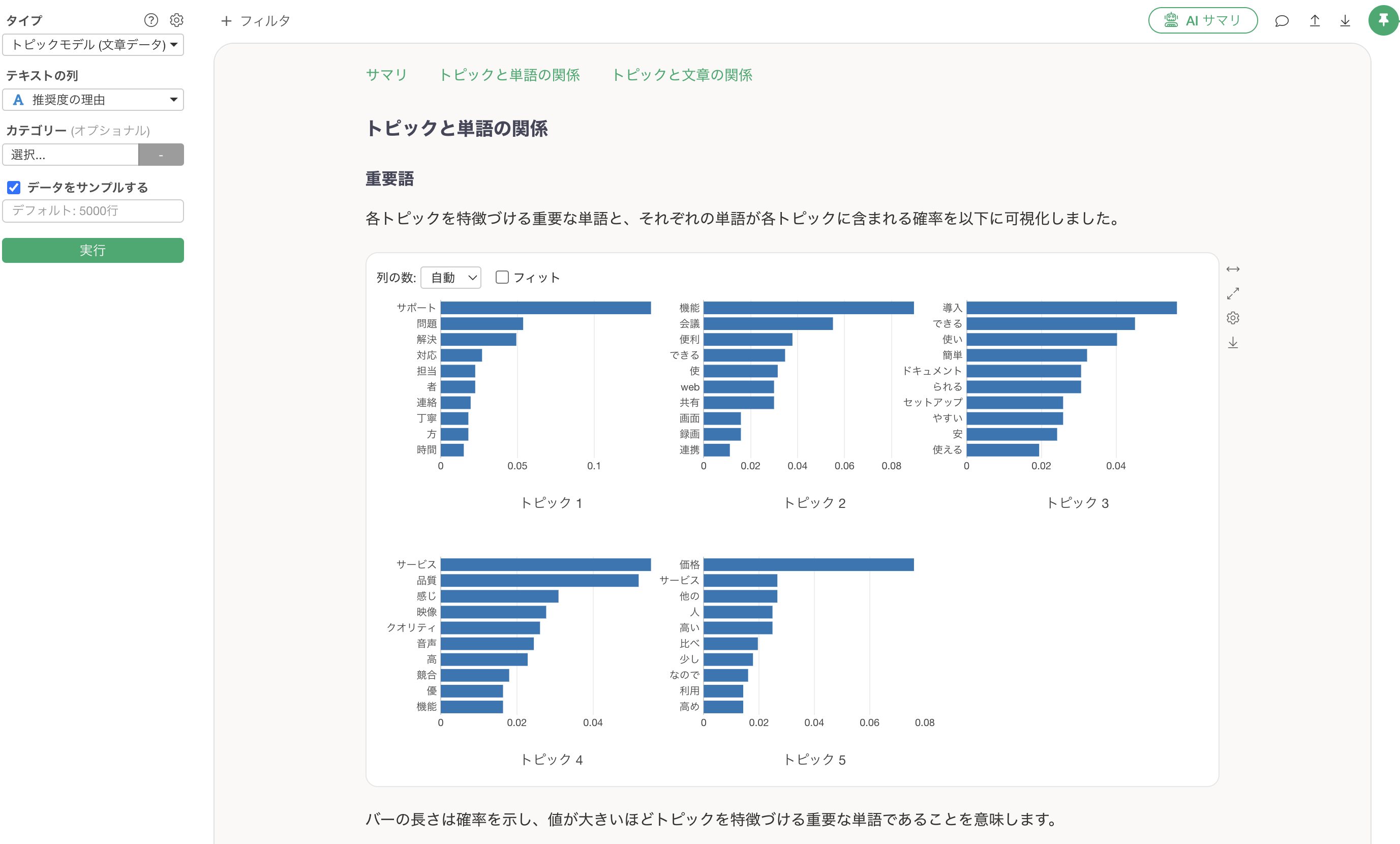Image resolution: width=1400 pixels, height=844 pixels.
Task: Open the comment speech bubble icon
Action: coord(1281,21)
